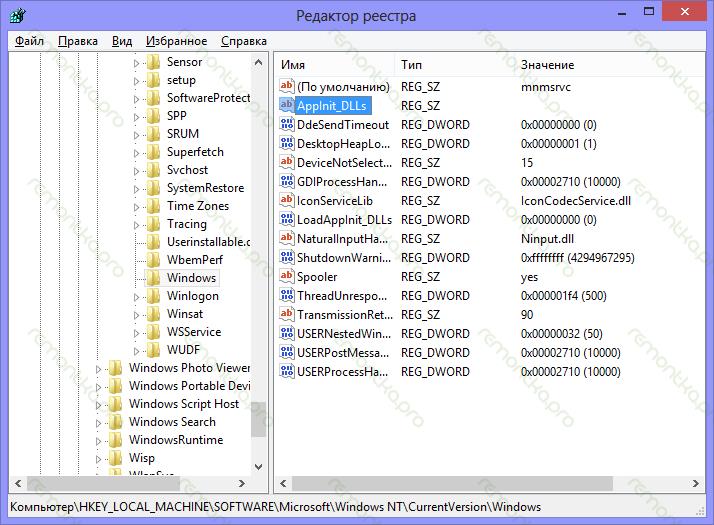This screenshot has width=714, height=525.
Task: Click the DeviceNotSelect... string icon
Action: (x=287, y=162)
